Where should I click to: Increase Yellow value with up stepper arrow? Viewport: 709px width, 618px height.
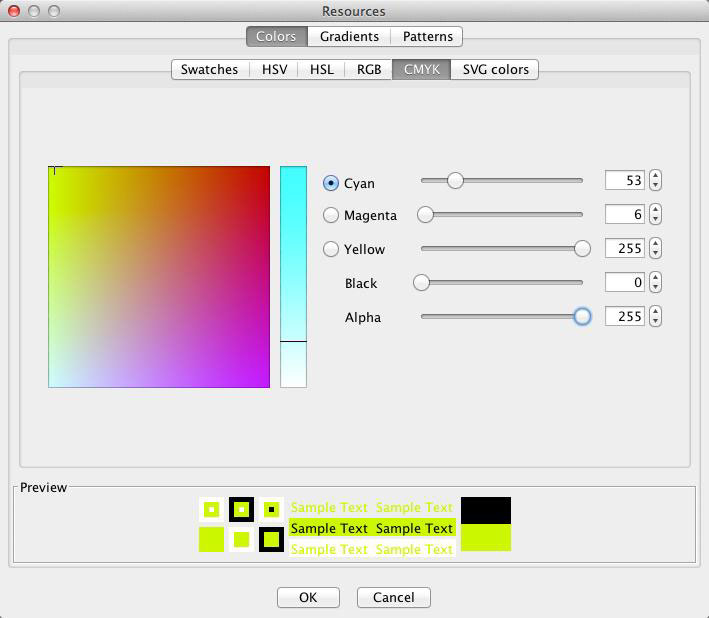pyautogui.click(x=655, y=243)
